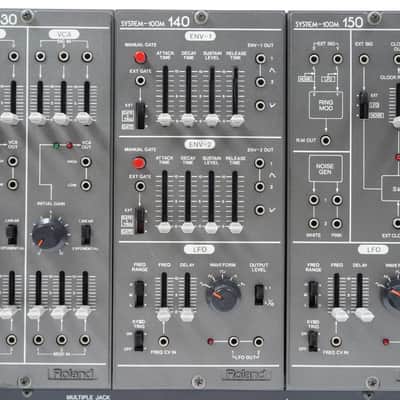The height and width of the screenshot is (400, 400).
Task: Click the ENV-1 inverted output jack
Action: [x=260, y=105]
